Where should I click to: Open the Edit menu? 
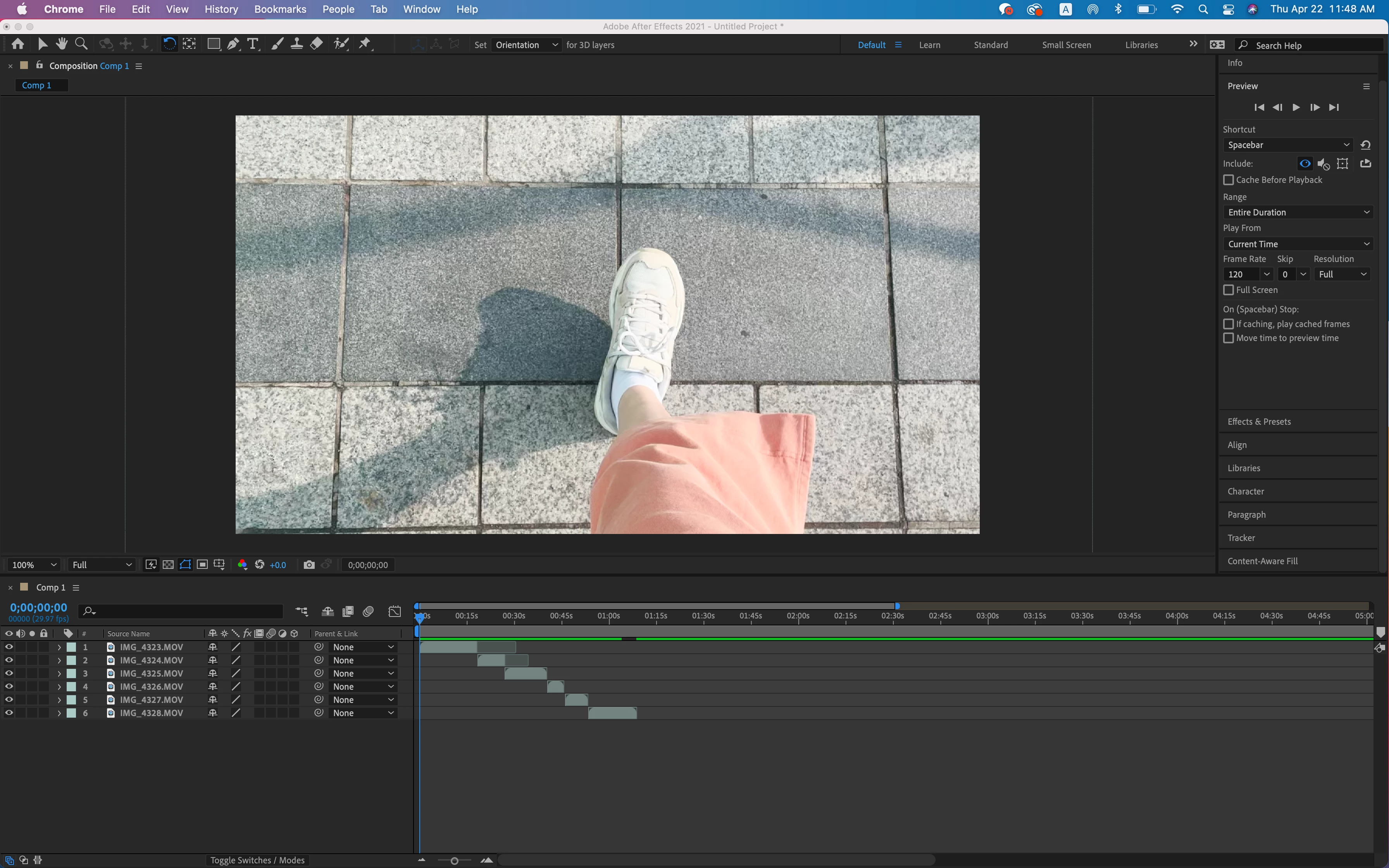(x=141, y=9)
